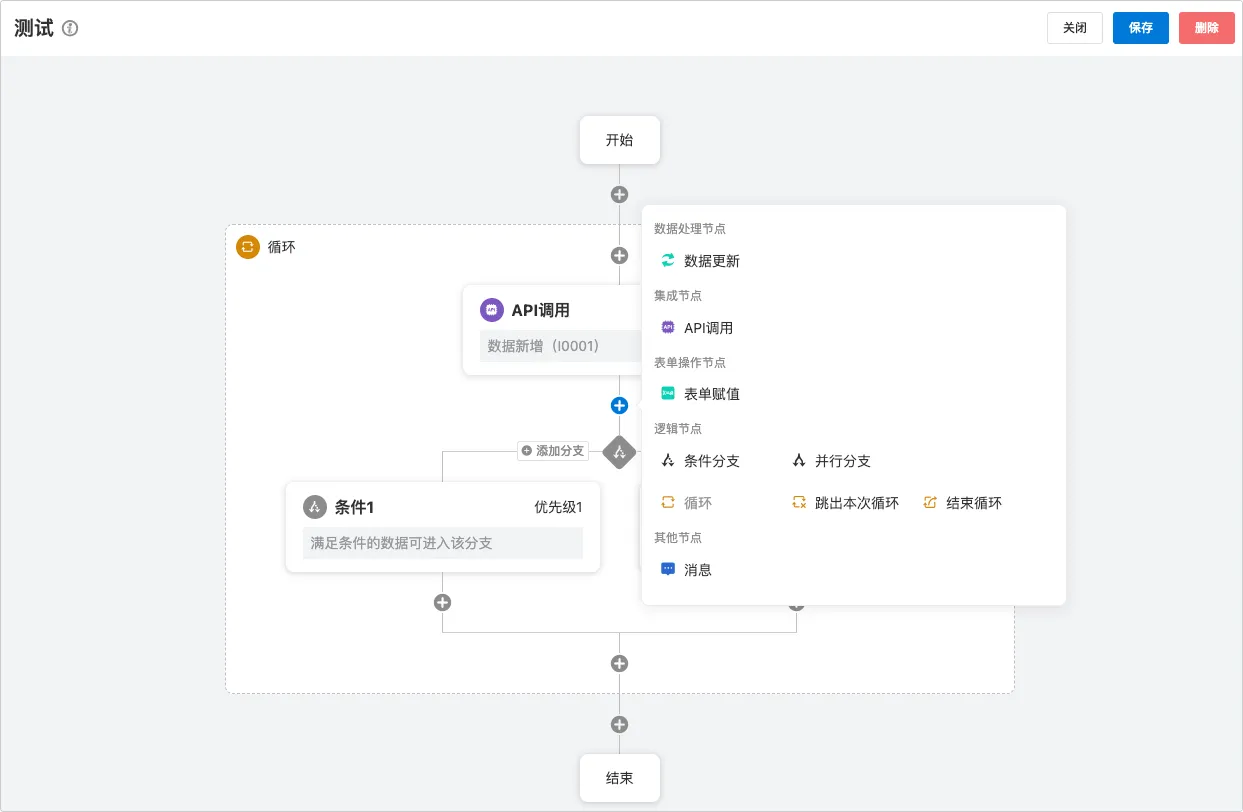Click the 测试 workflow title
The width and height of the screenshot is (1243, 812).
(x=34, y=28)
